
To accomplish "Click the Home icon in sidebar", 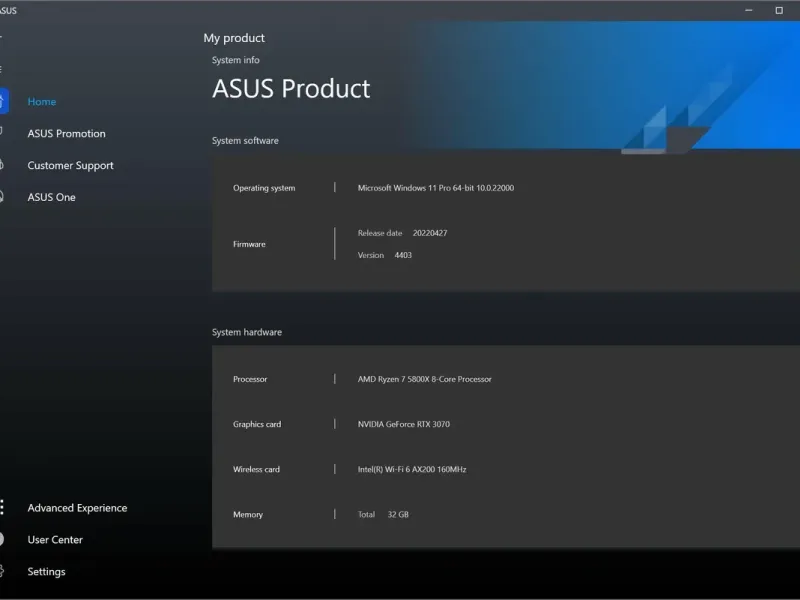I will [3, 101].
